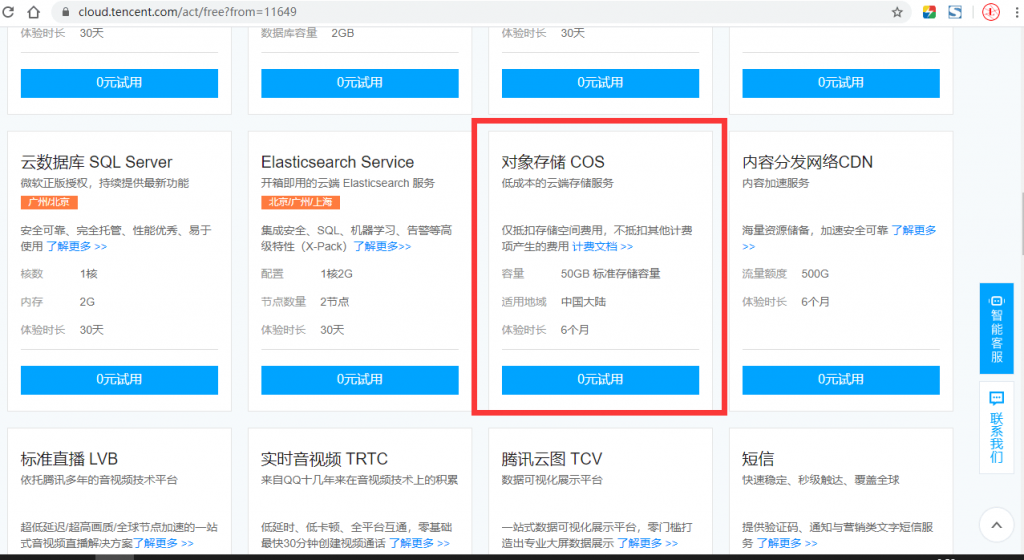Screen dimensions: 1024x560
Task: Click the 云数据库 SQL Server title
Action: click(x=97, y=162)
